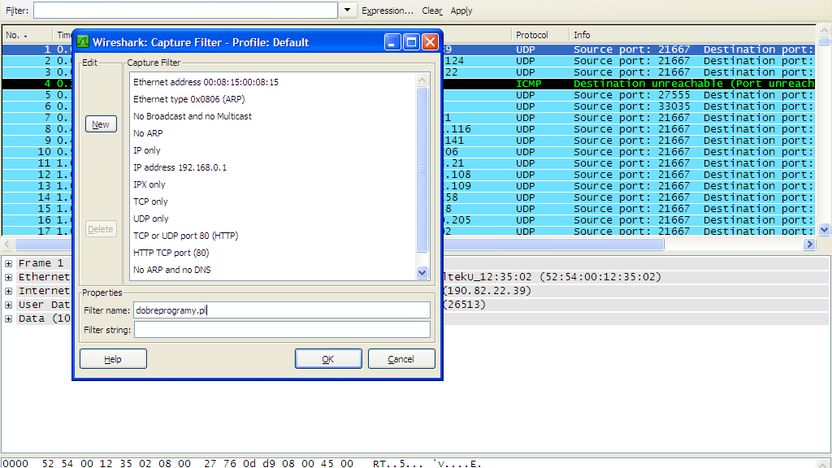The height and width of the screenshot is (468, 832).
Task: Select 'No Broadcast and no Multicast' filter
Action: (193, 116)
